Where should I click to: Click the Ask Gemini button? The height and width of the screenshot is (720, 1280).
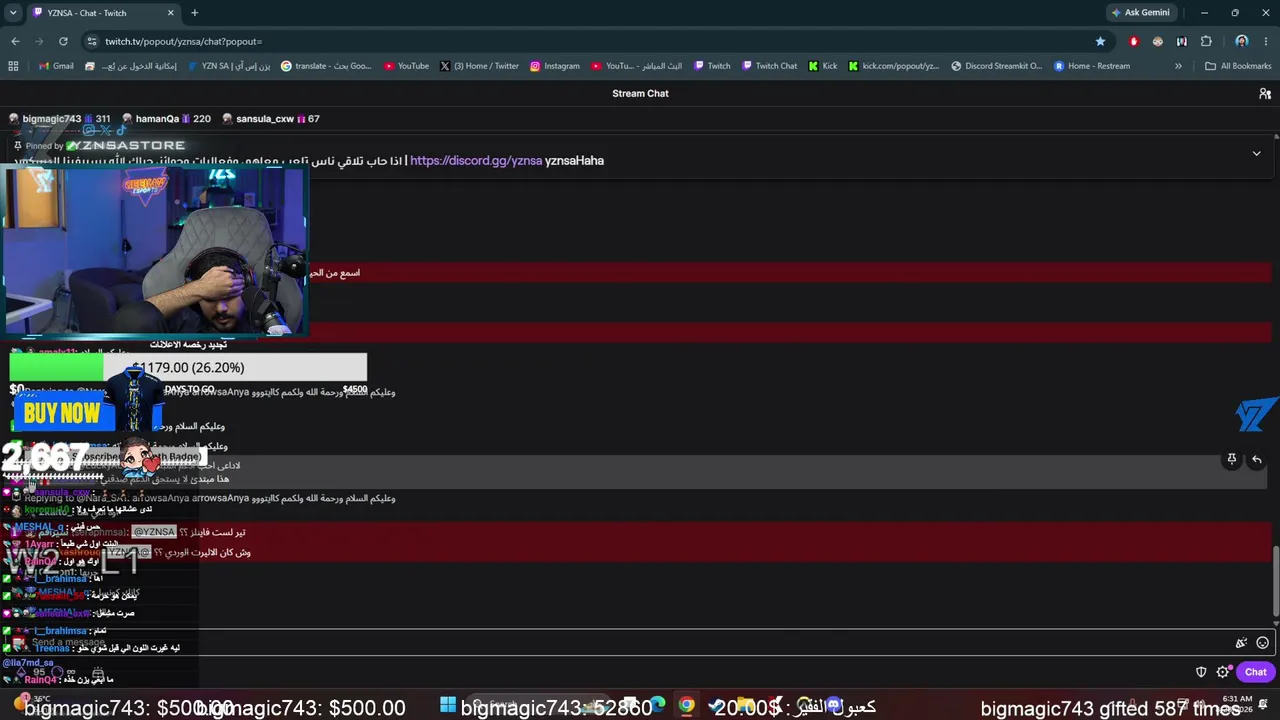(x=1140, y=13)
